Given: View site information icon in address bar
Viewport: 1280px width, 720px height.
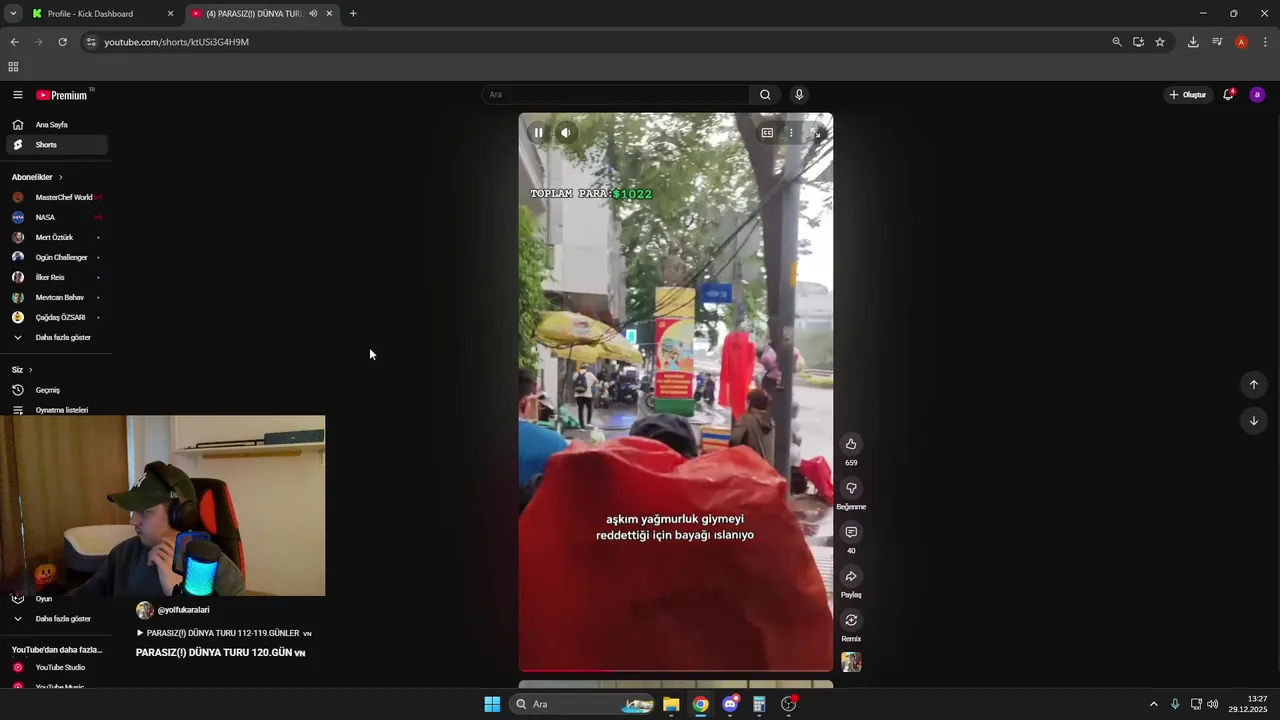Looking at the screenshot, I should click(91, 42).
